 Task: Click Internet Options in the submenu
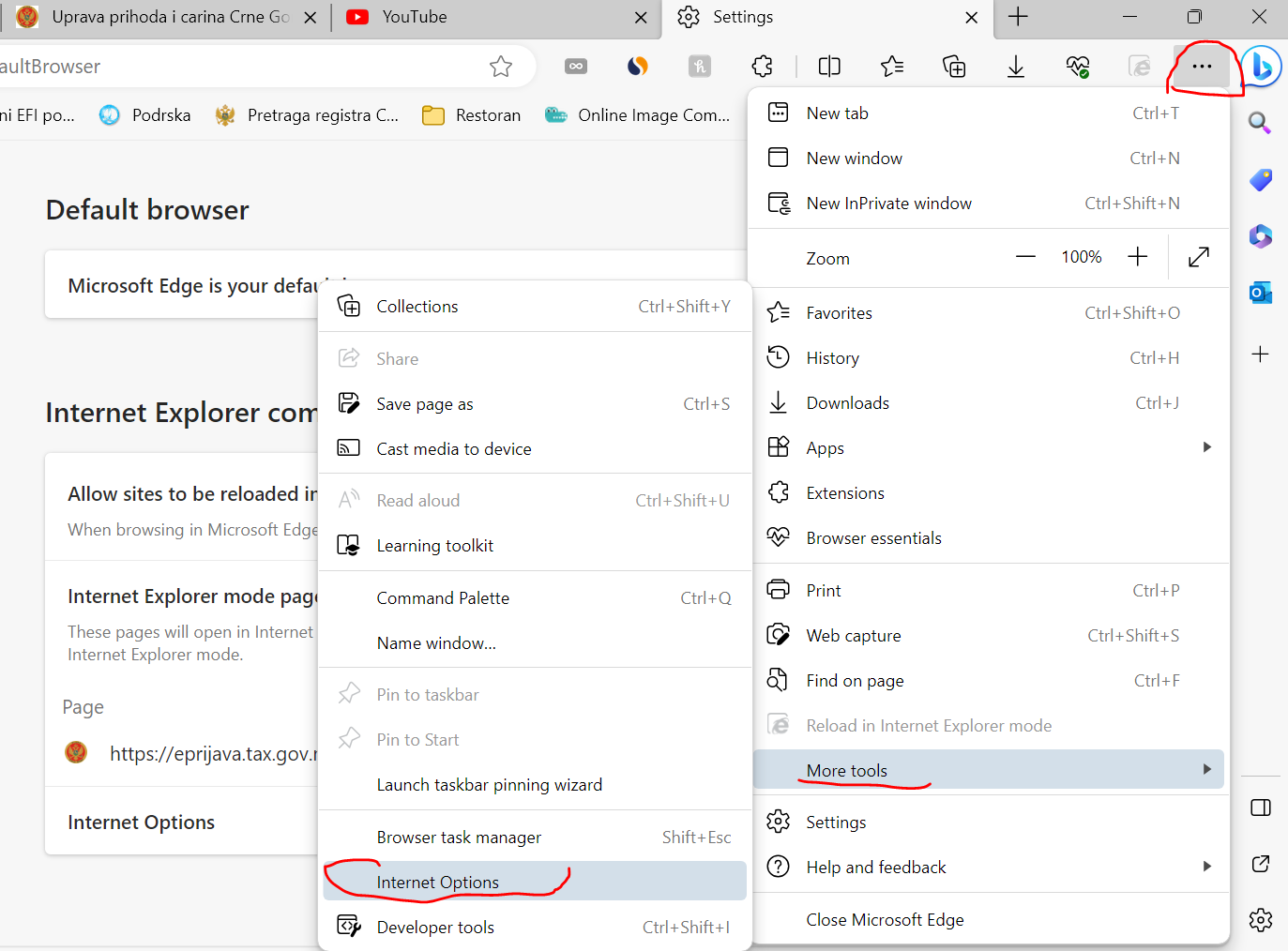pos(535,883)
